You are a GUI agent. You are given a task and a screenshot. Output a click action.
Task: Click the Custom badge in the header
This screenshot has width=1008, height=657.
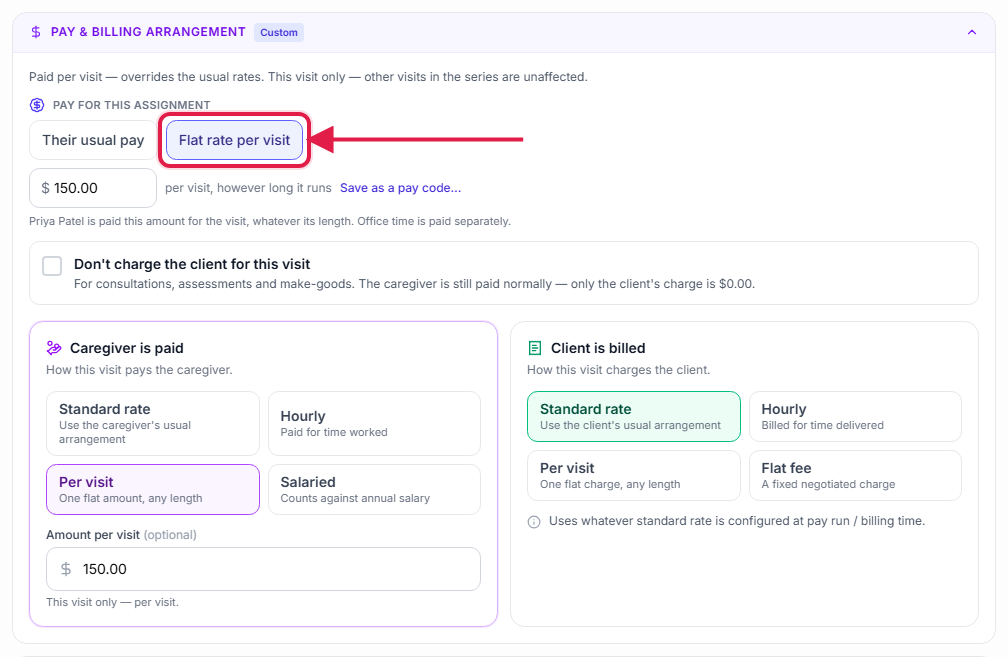(x=279, y=32)
